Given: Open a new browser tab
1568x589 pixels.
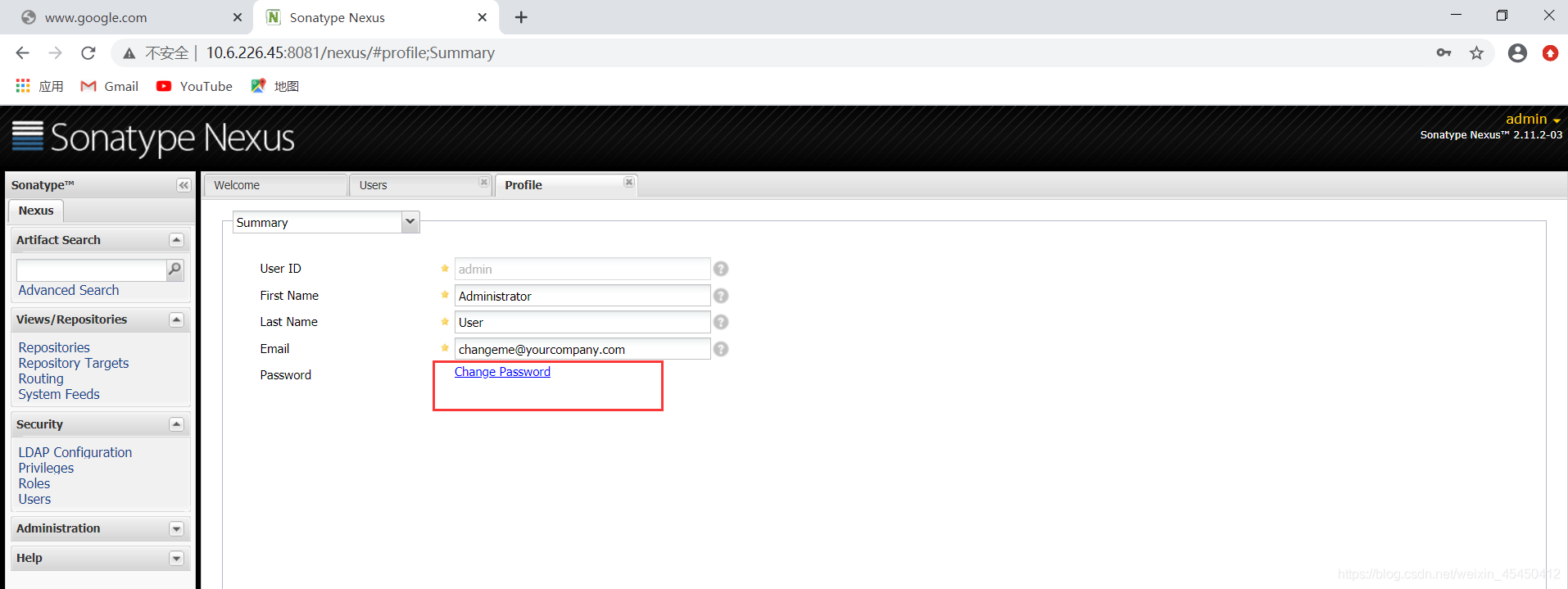Looking at the screenshot, I should click(521, 17).
